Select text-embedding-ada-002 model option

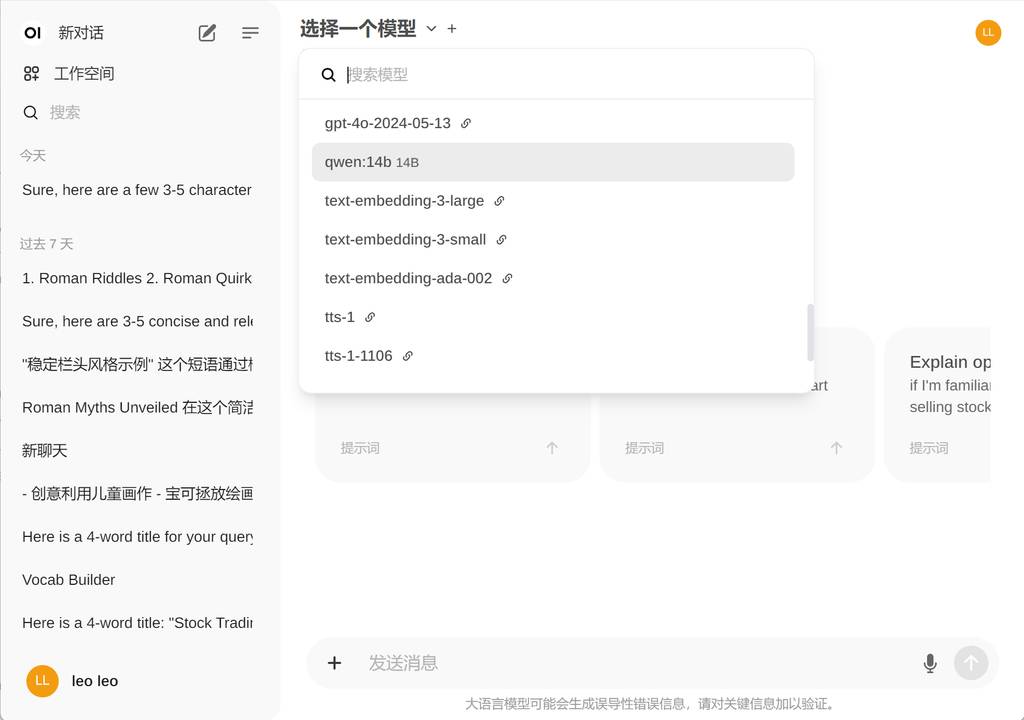pos(408,279)
